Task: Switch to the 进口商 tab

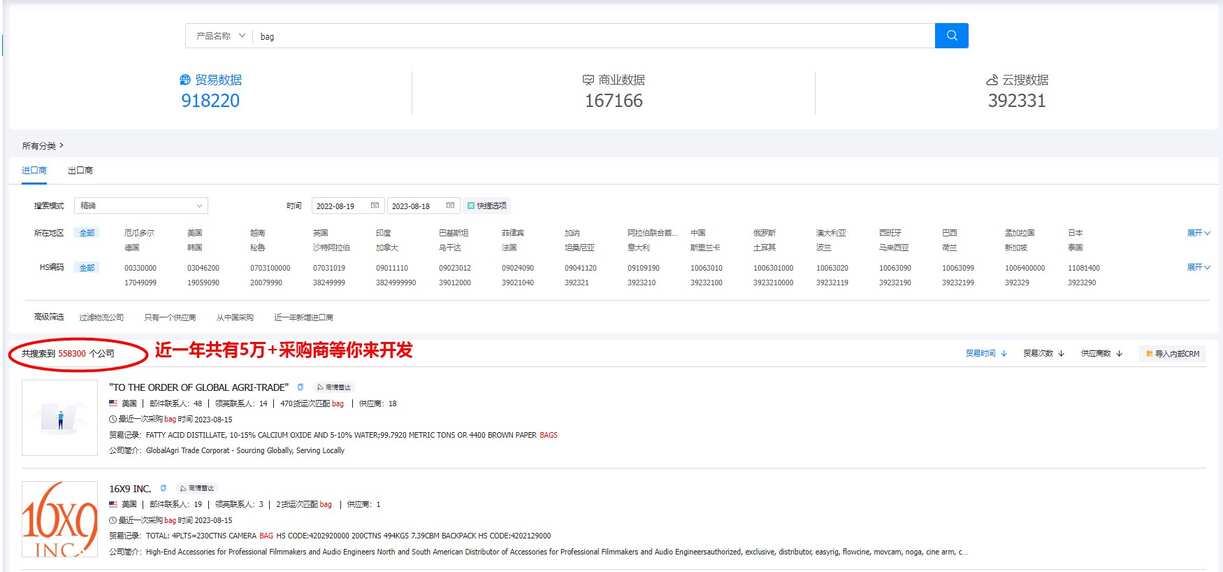Action: tap(34, 170)
